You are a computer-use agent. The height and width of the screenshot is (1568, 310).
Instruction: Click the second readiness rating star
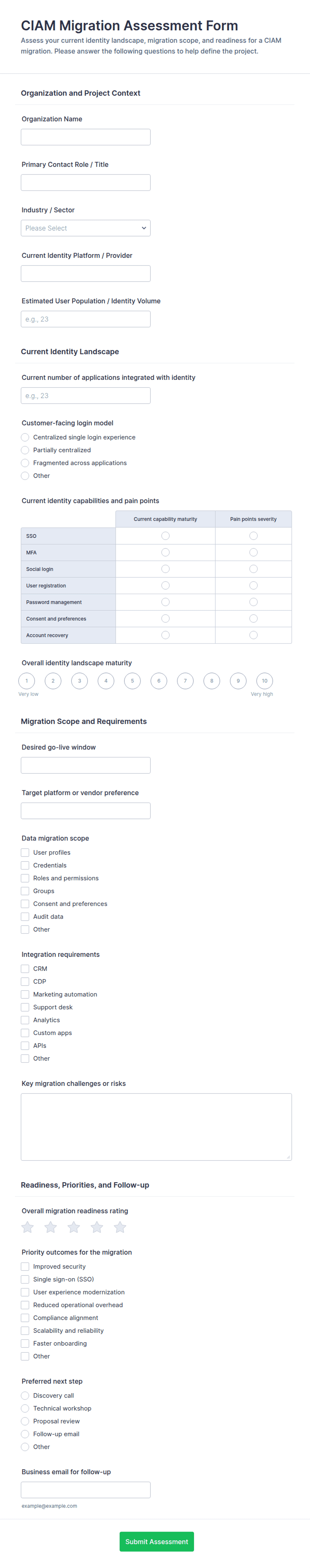coord(50,1227)
